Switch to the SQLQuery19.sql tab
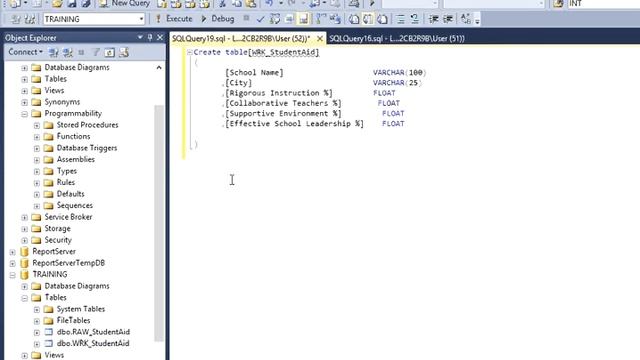 pos(241,38)
